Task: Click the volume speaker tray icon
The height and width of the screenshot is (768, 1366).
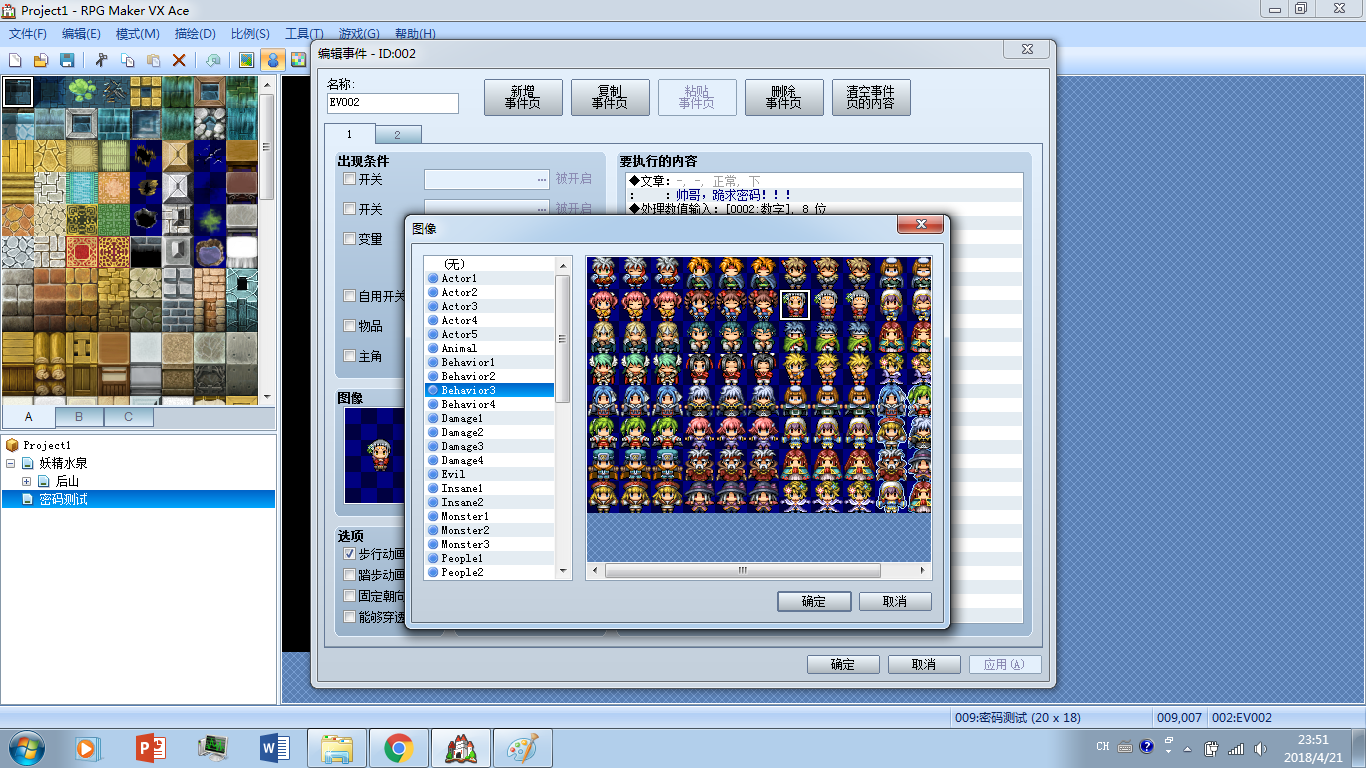Action: coord(1259,748)
